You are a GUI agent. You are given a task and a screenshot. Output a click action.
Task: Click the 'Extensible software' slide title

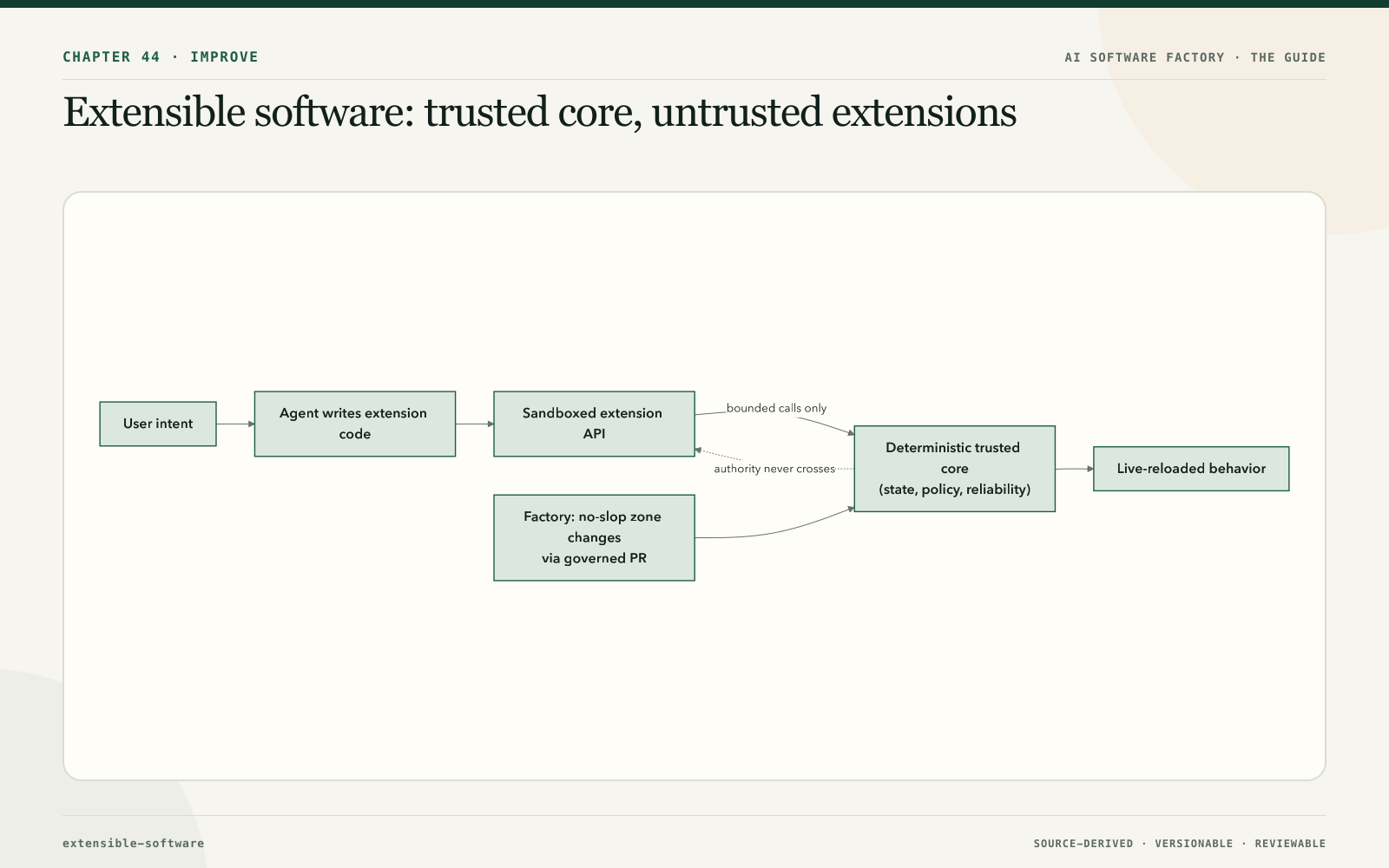(539, 113)
